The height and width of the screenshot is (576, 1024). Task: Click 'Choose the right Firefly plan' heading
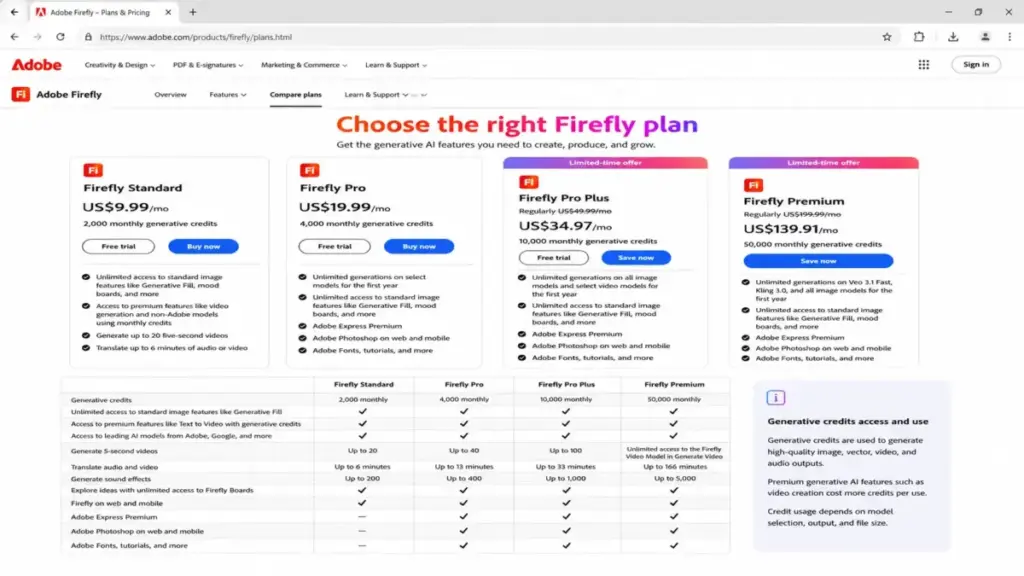(517, 124)
